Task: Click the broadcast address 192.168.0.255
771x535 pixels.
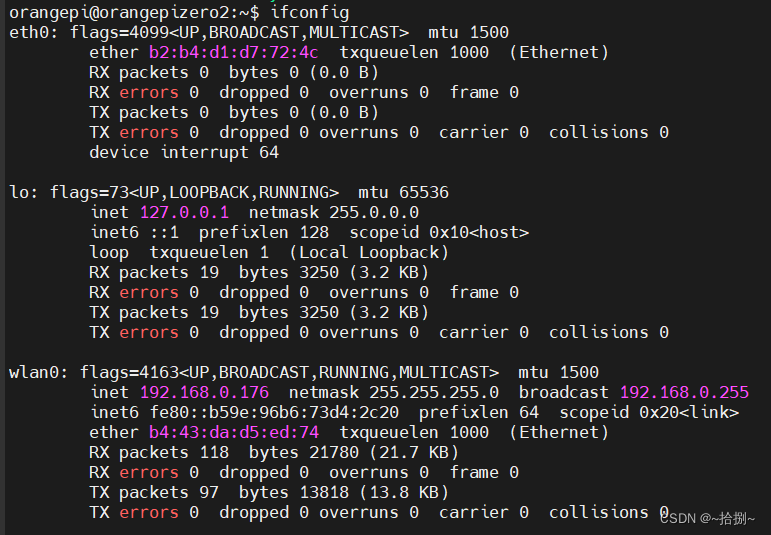Action: (684, 392)
